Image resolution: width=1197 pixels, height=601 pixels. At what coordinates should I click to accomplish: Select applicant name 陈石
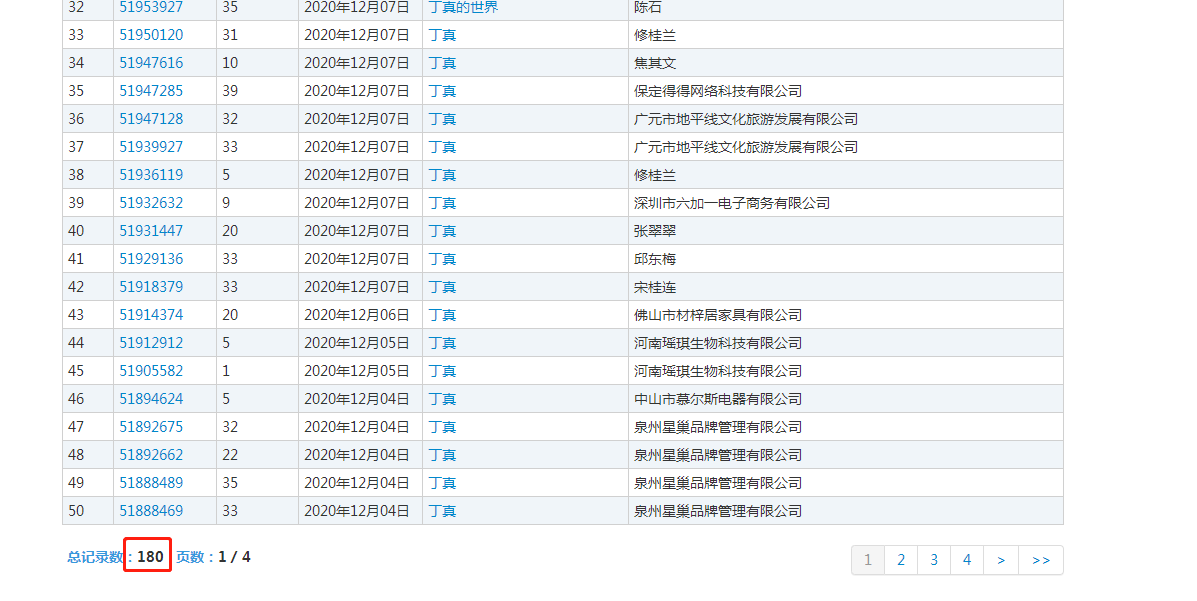[x=648, y=8]
